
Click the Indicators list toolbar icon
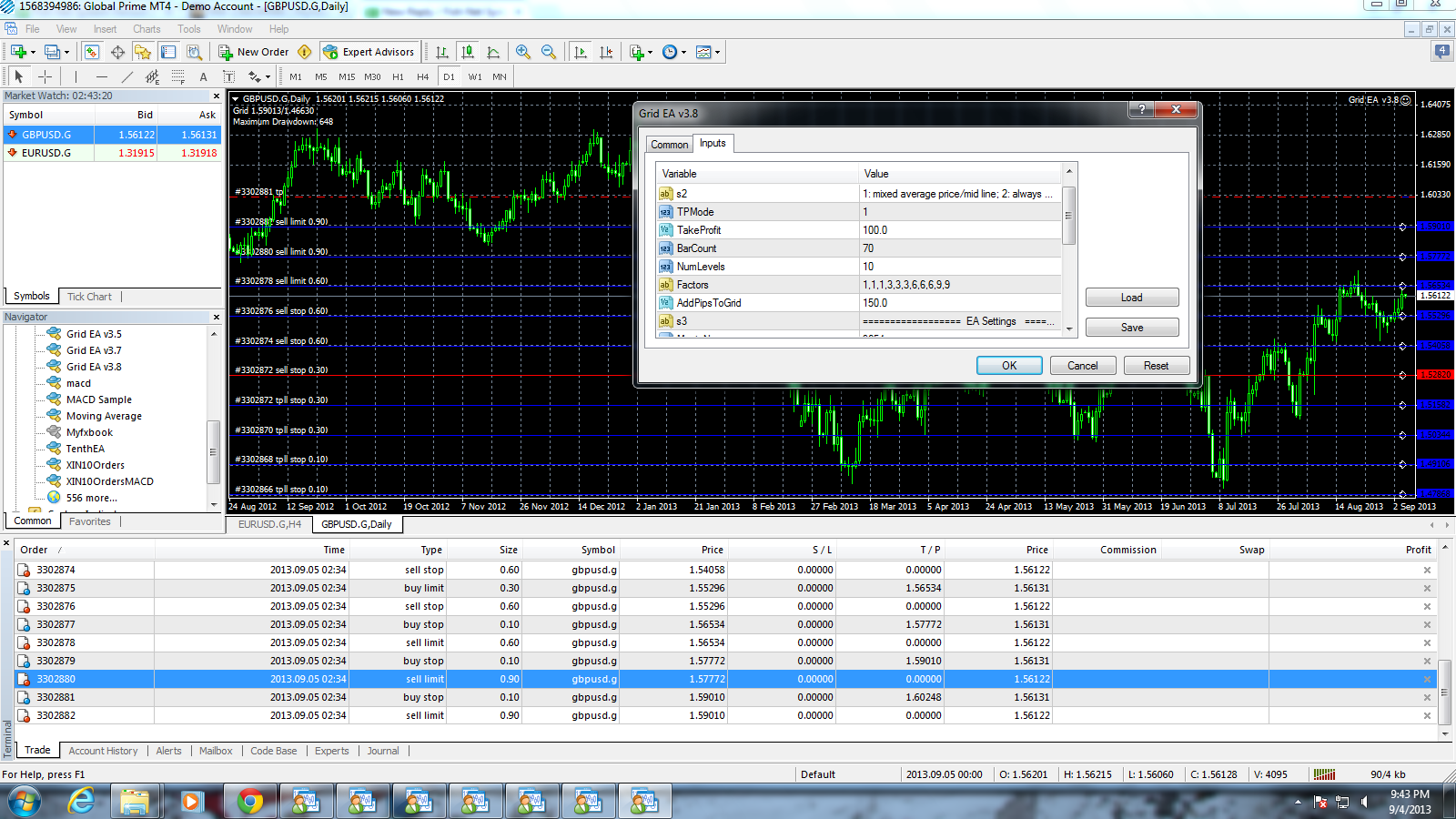click(x=636, y=52)
